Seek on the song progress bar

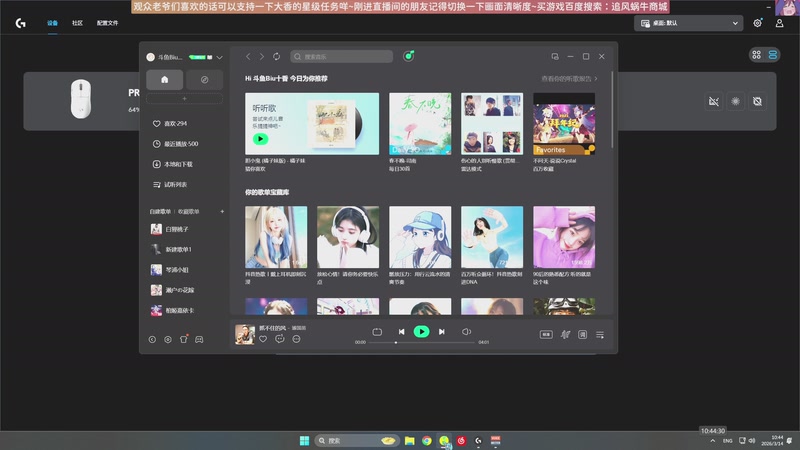coord(422,342)
